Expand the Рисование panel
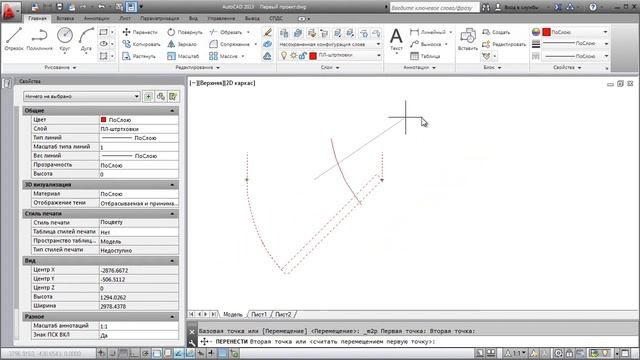Viewport: 640px width, 360px height. (x=60, y=67)
